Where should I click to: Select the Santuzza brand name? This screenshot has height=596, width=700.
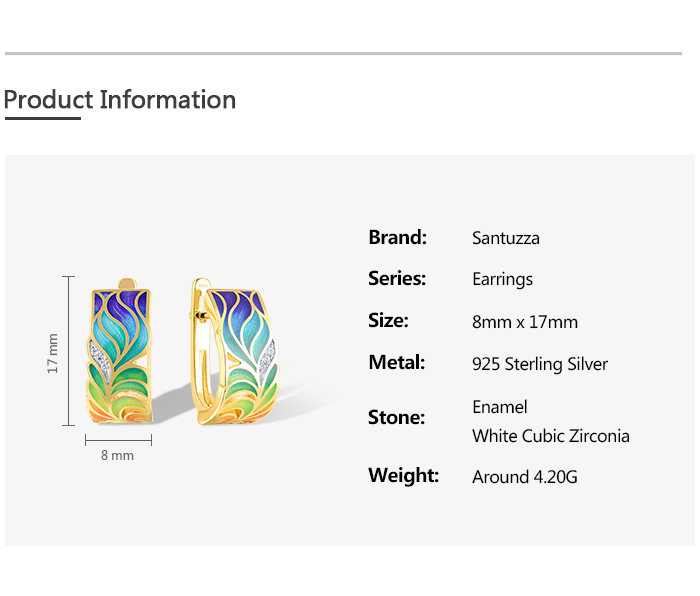tap(505, 238)
